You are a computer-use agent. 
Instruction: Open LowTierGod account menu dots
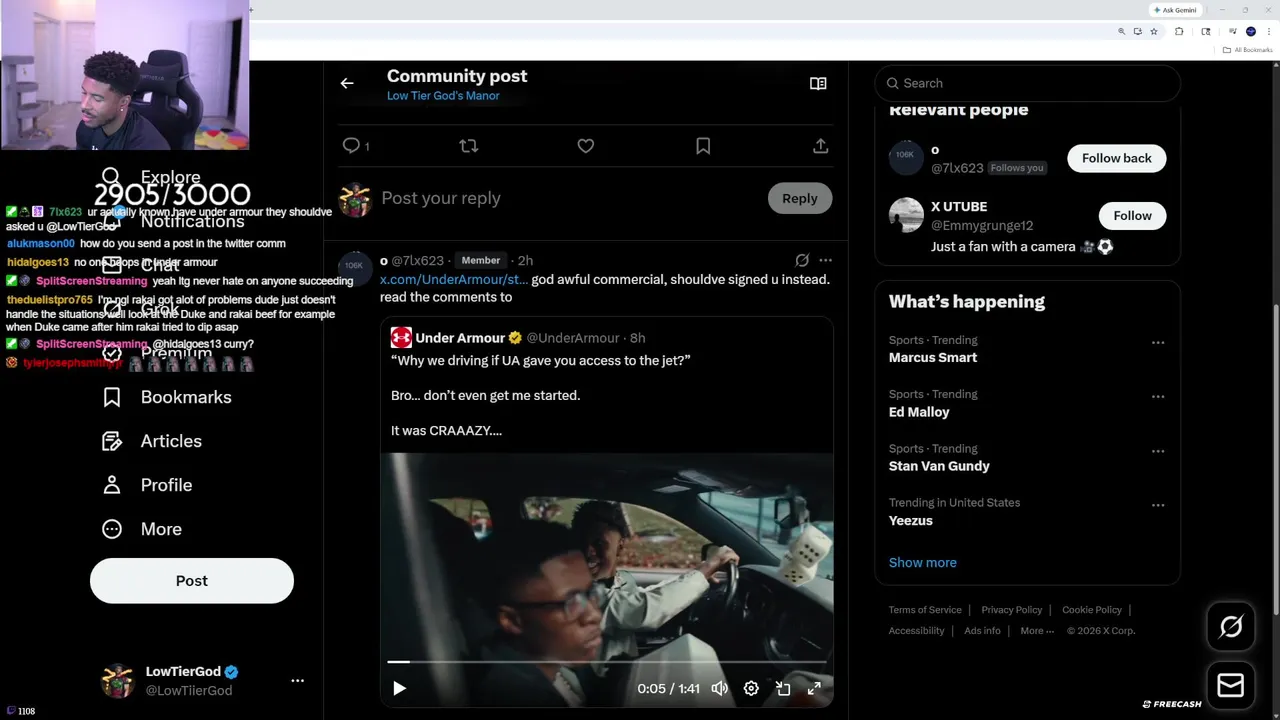click(x=297, y=681)
